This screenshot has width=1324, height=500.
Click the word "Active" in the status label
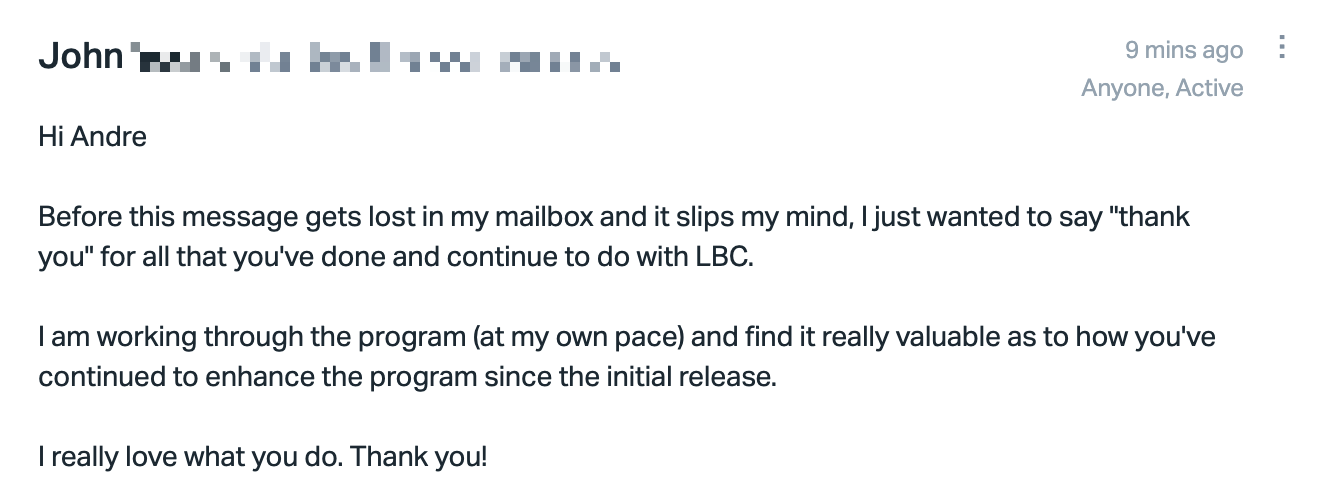coord(1209,88)
